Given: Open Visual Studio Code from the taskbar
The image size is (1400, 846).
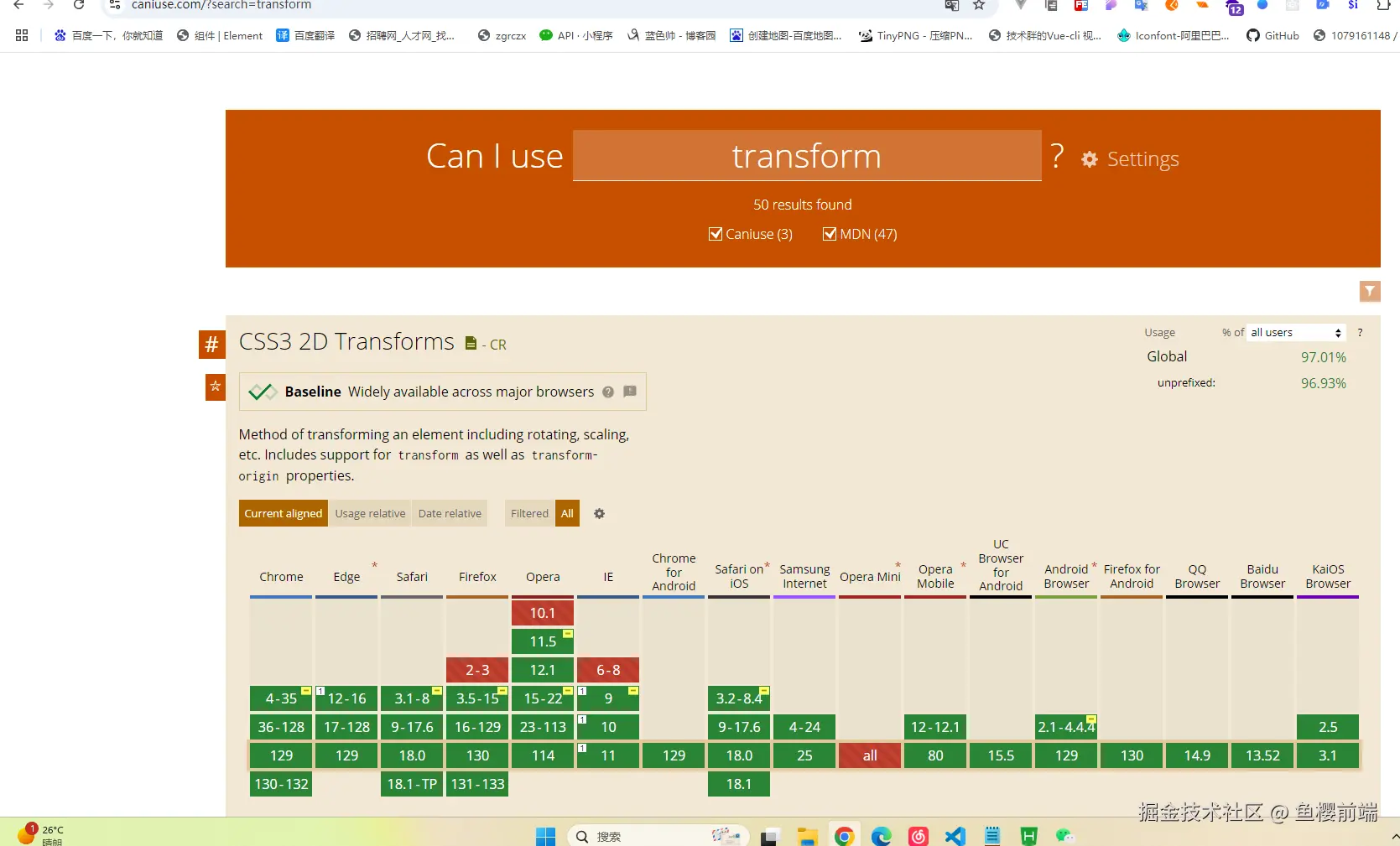Looking at the screenshot, I should (955, 836).
